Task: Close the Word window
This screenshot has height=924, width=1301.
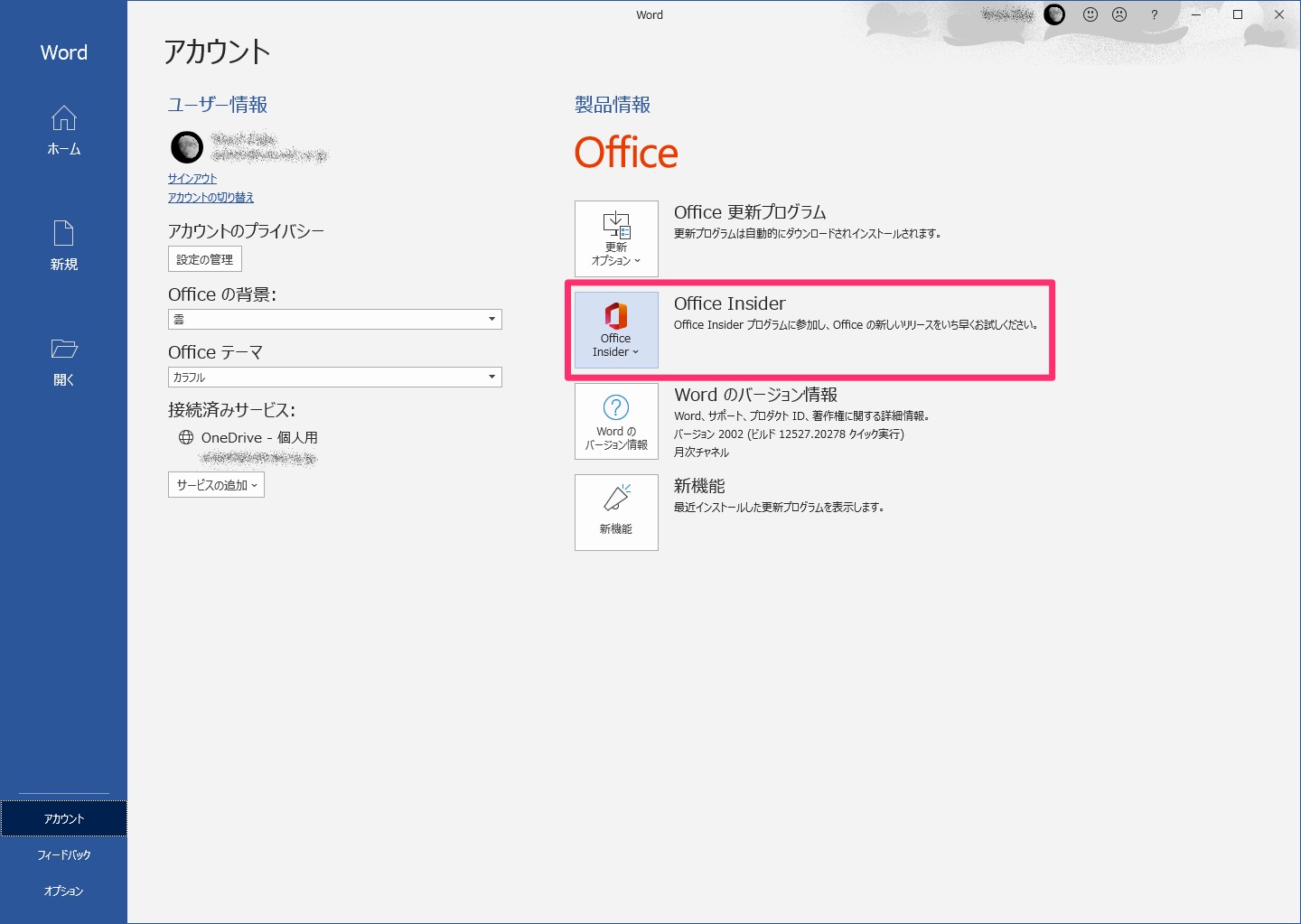Action: click(1279, 14)
